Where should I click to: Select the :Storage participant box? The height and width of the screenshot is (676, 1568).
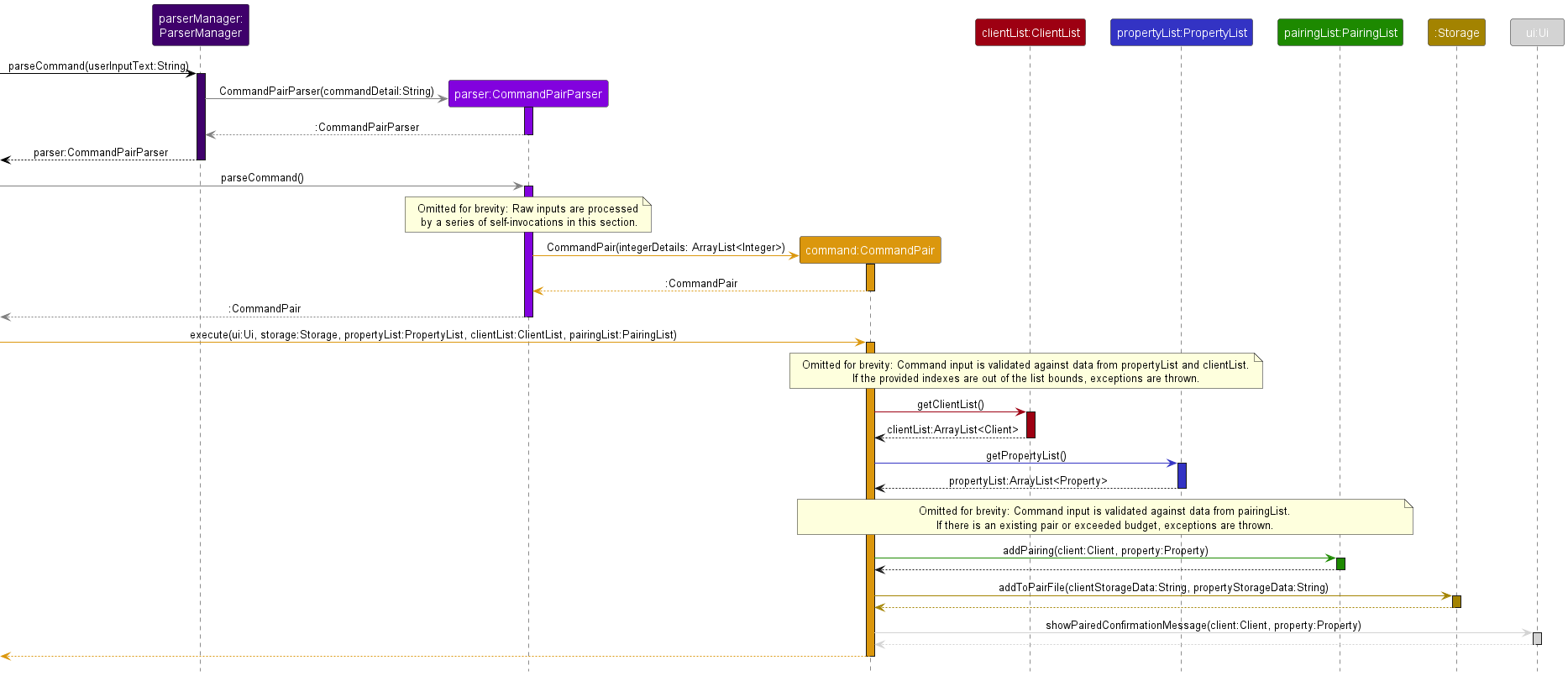[1456, 33]
